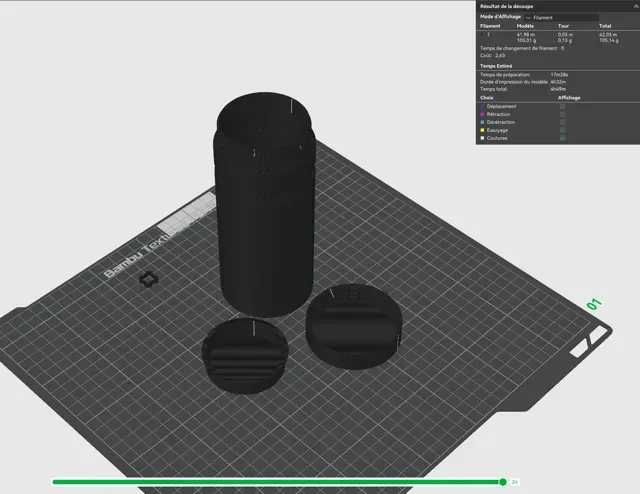Screen dimensions: 640x494
Task: Click the Essuyage label
Action: click(x=497, y=130)
